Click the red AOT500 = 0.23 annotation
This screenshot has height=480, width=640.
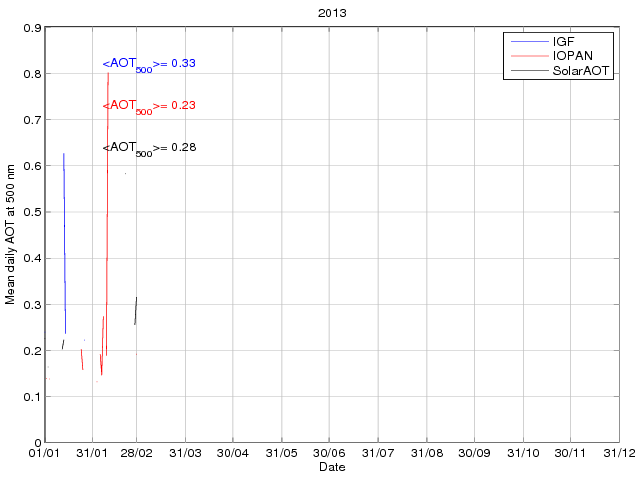point(149,106)
